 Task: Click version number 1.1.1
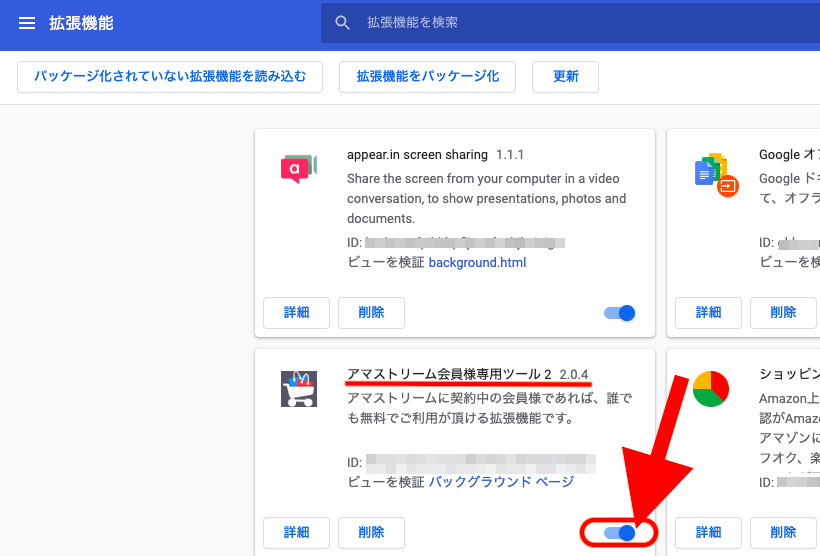tap(510, 155)
